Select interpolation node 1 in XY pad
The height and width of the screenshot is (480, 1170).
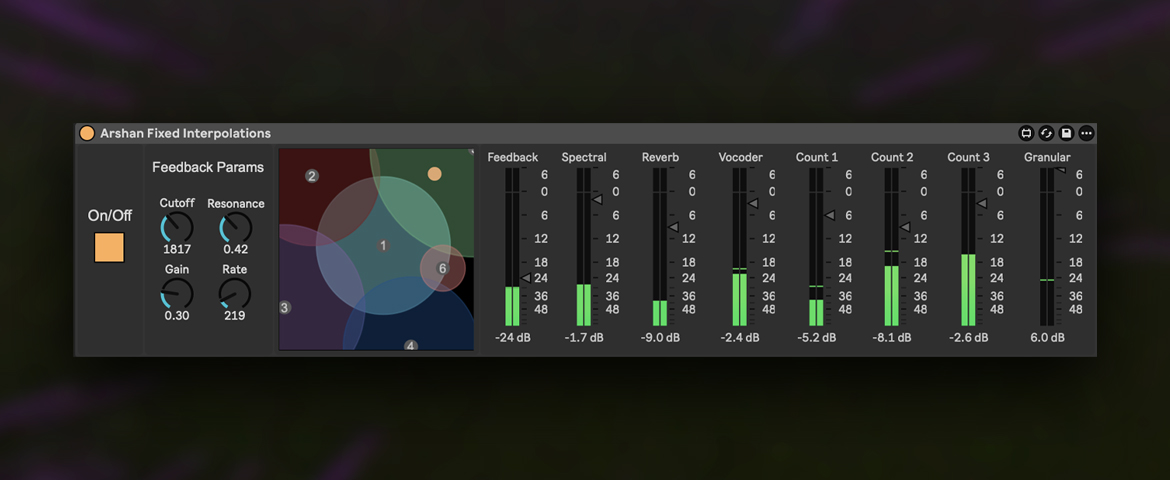click(384, 246)
